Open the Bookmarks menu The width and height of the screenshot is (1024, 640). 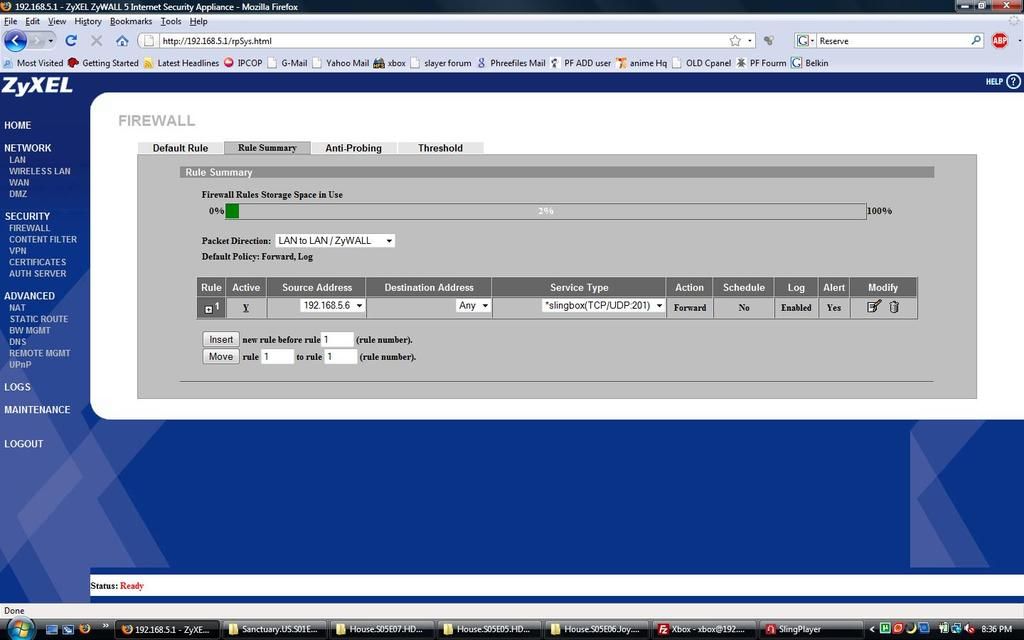click(x=131, y=22)
